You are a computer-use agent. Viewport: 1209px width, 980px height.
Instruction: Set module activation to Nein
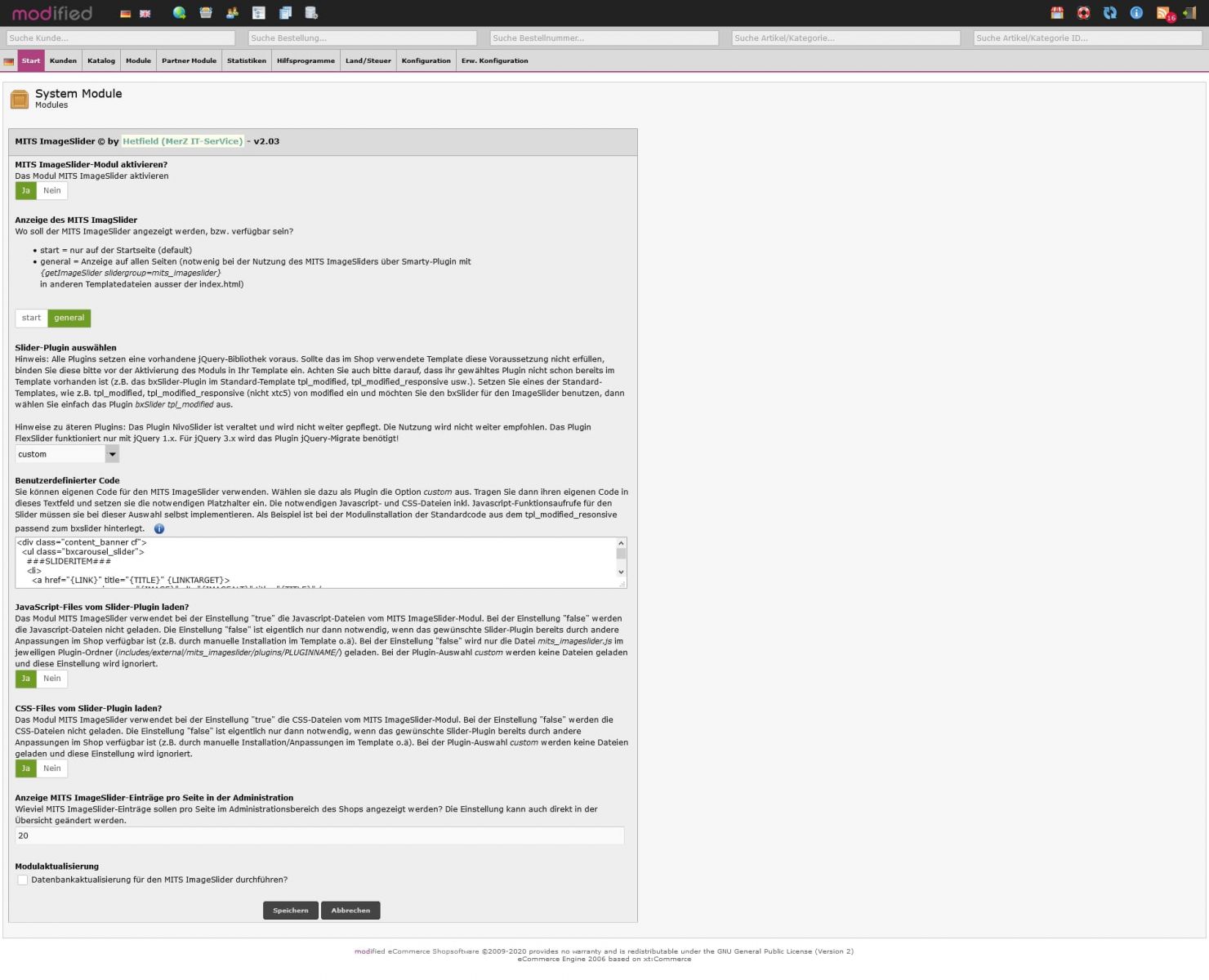pyautogui.click(x=52, y=191)
